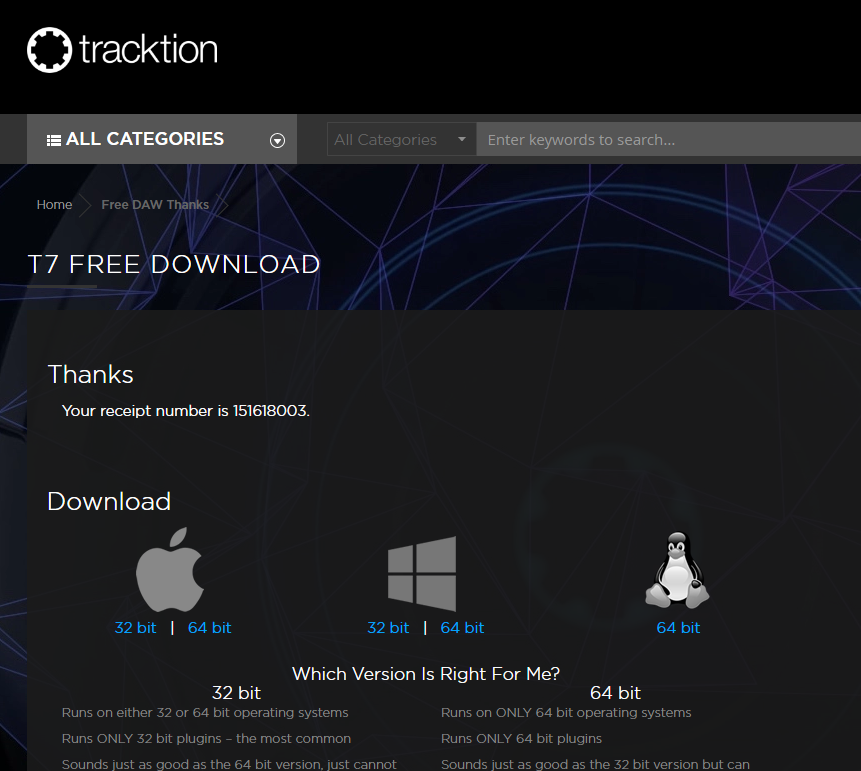Click 'Runs ONLY 64 bit plugins' line
This screenshot has width=861, height=771.
pos(522,739)
